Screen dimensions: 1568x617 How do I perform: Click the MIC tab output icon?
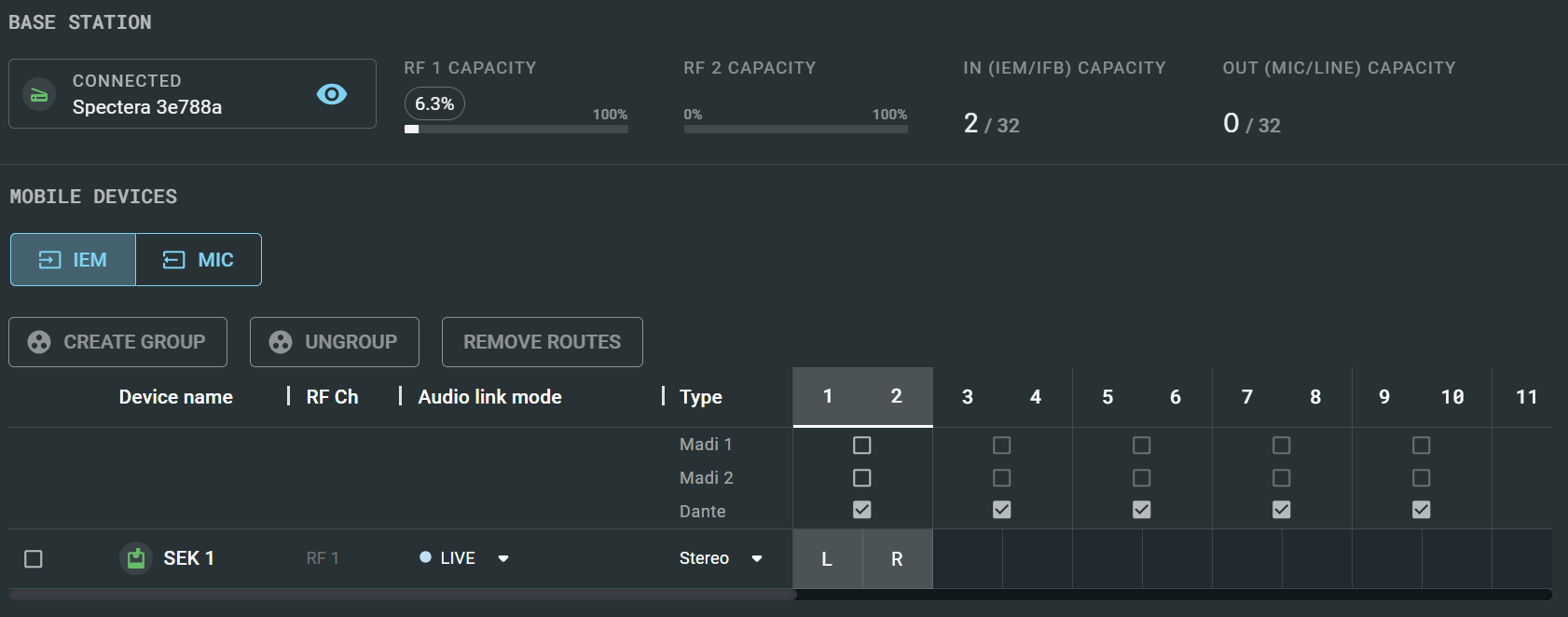point(174,260)
